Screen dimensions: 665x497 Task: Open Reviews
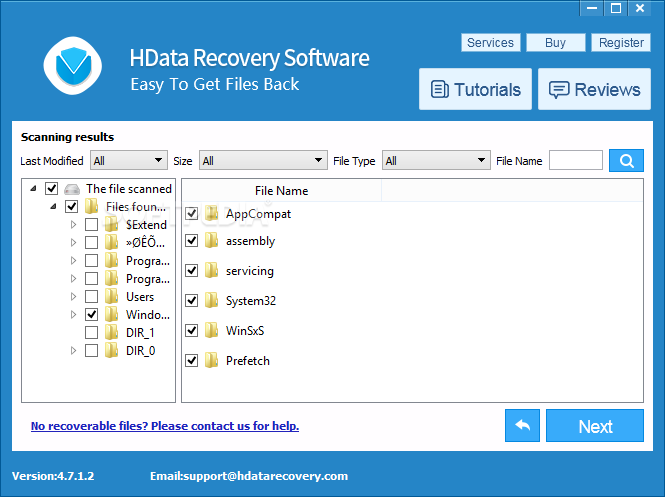point(594,89)
